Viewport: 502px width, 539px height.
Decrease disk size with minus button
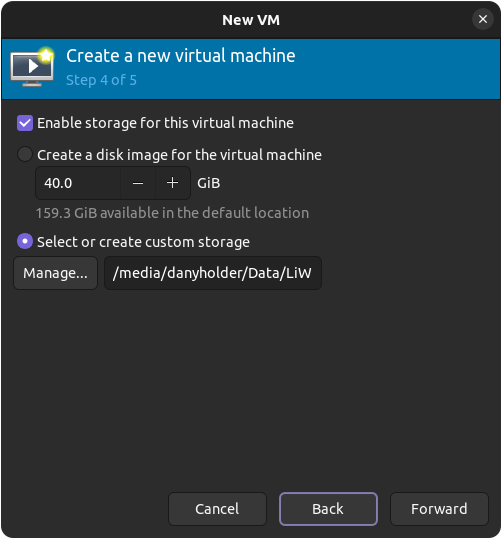point(138,183)
